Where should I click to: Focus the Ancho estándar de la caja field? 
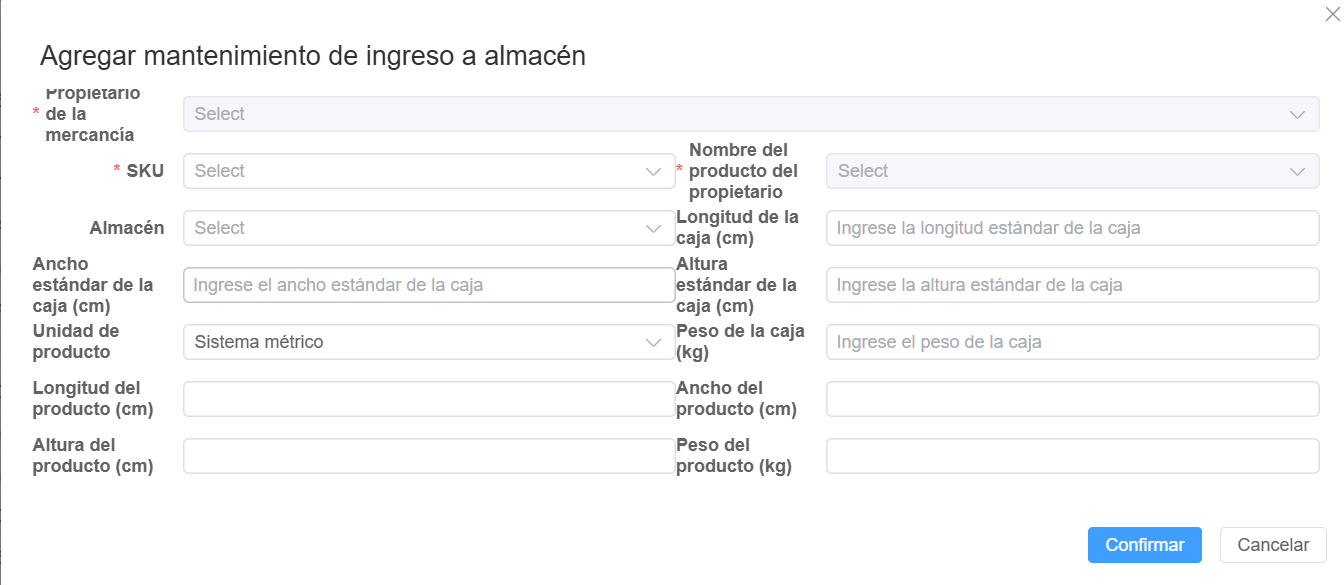click(429, 285)
